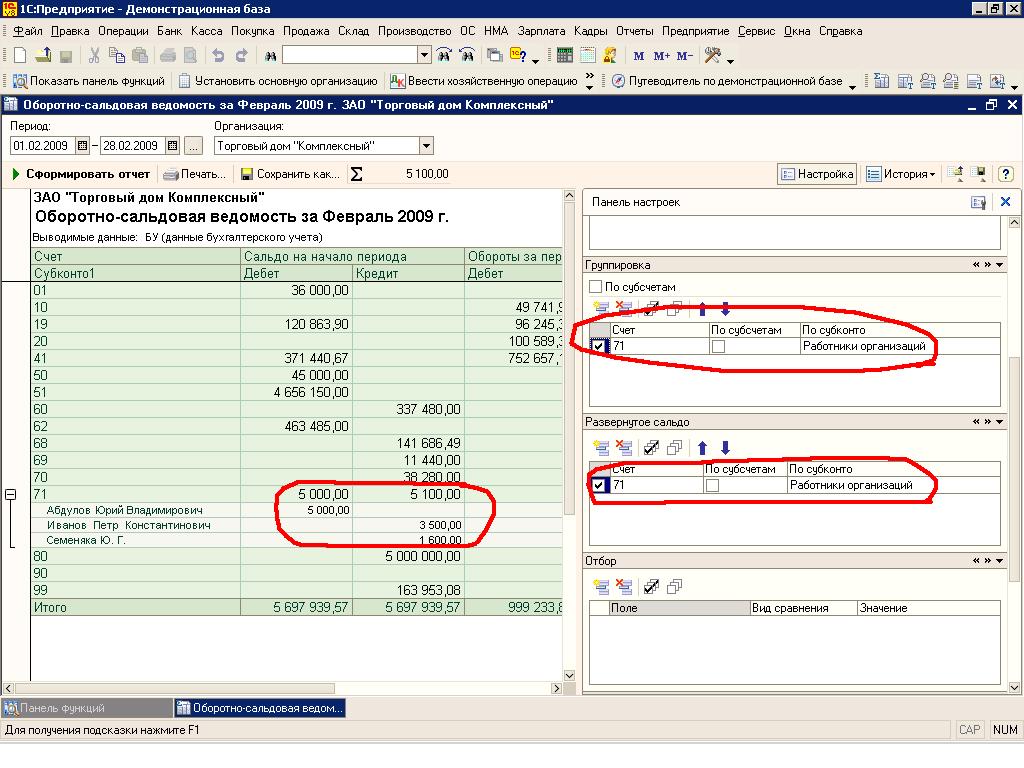The width and height of the screenshot is (1024, 768).
Task: Expand toolbar overflow chevron after Ввести хозяйственную операцию
Action: point(589,81)
